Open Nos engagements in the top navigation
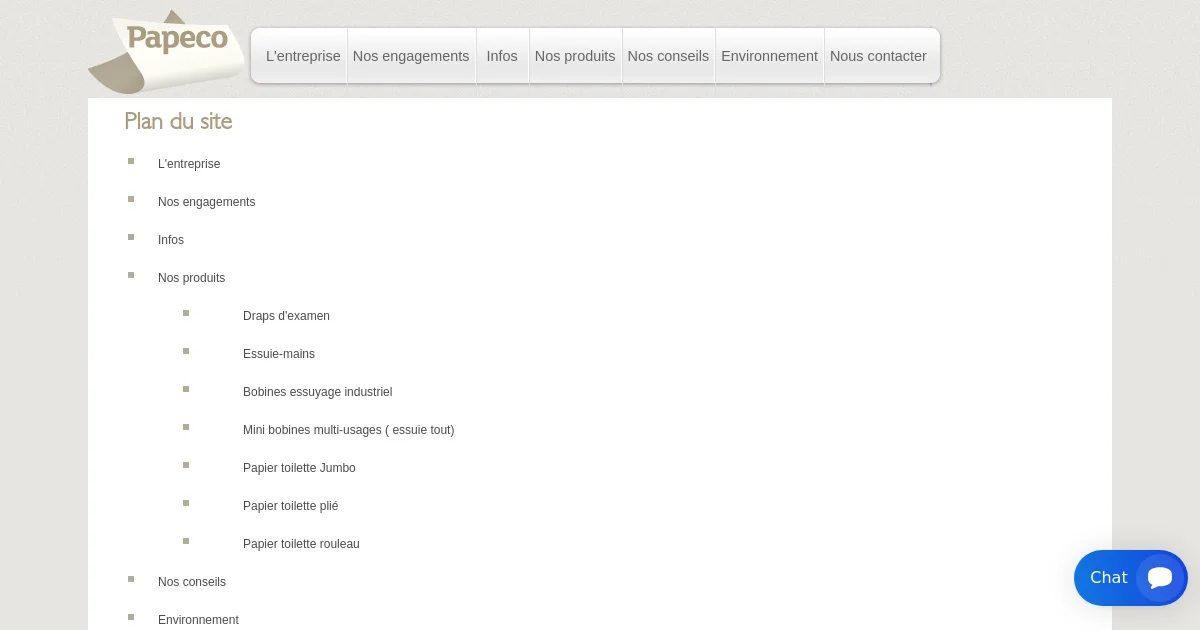Screen dimensions: 1200x630 (411, 56)
